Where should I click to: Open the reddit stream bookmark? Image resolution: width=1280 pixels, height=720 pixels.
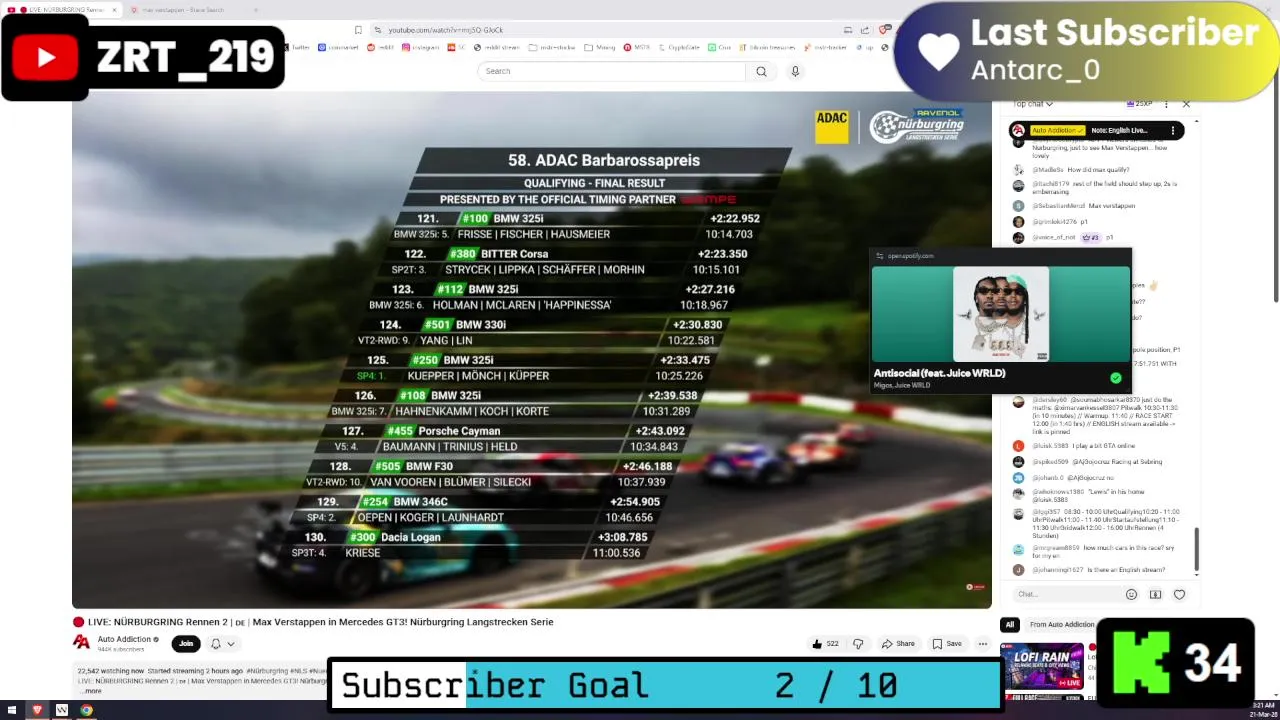(x=497, y=47)
